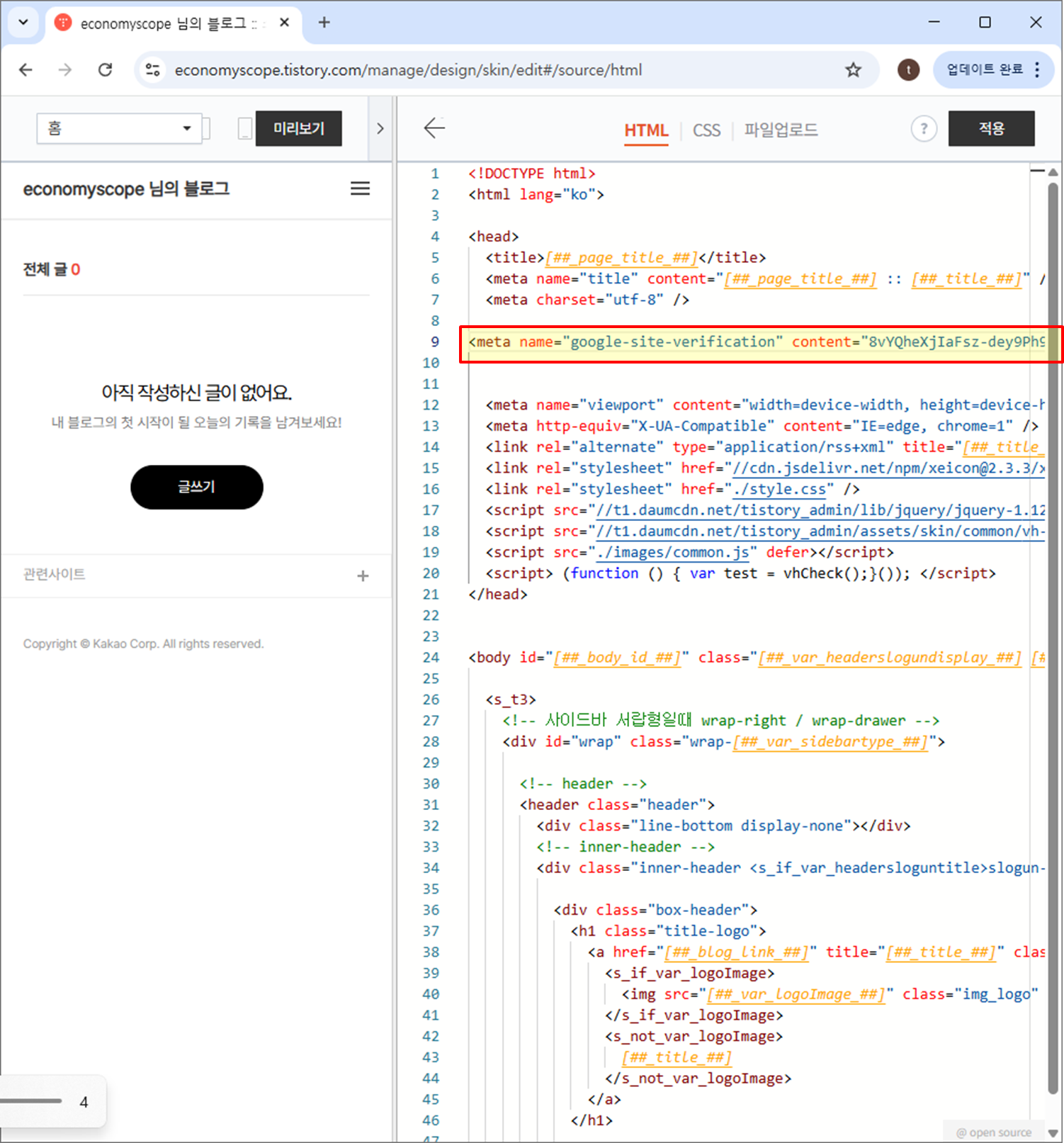The height and width of the screenshot is (1143, 1064).
Task: Click the viewport meta tag line
Action: [765, 405]
